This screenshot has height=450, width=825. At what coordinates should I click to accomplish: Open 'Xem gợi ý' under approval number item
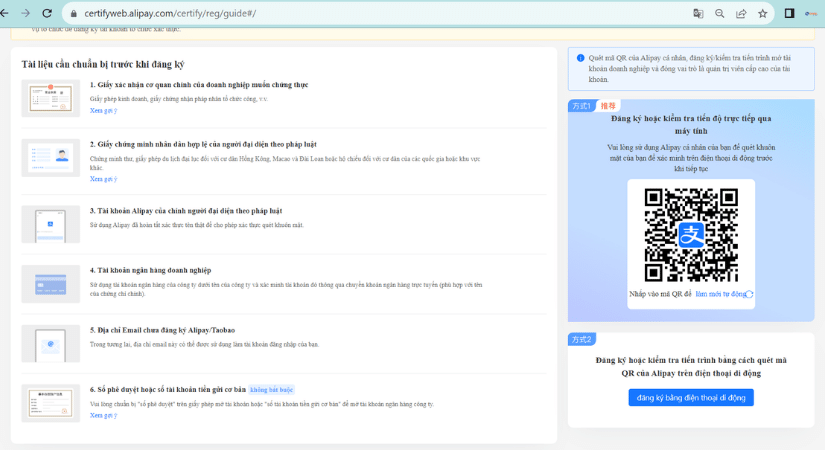tap(103, 415)
